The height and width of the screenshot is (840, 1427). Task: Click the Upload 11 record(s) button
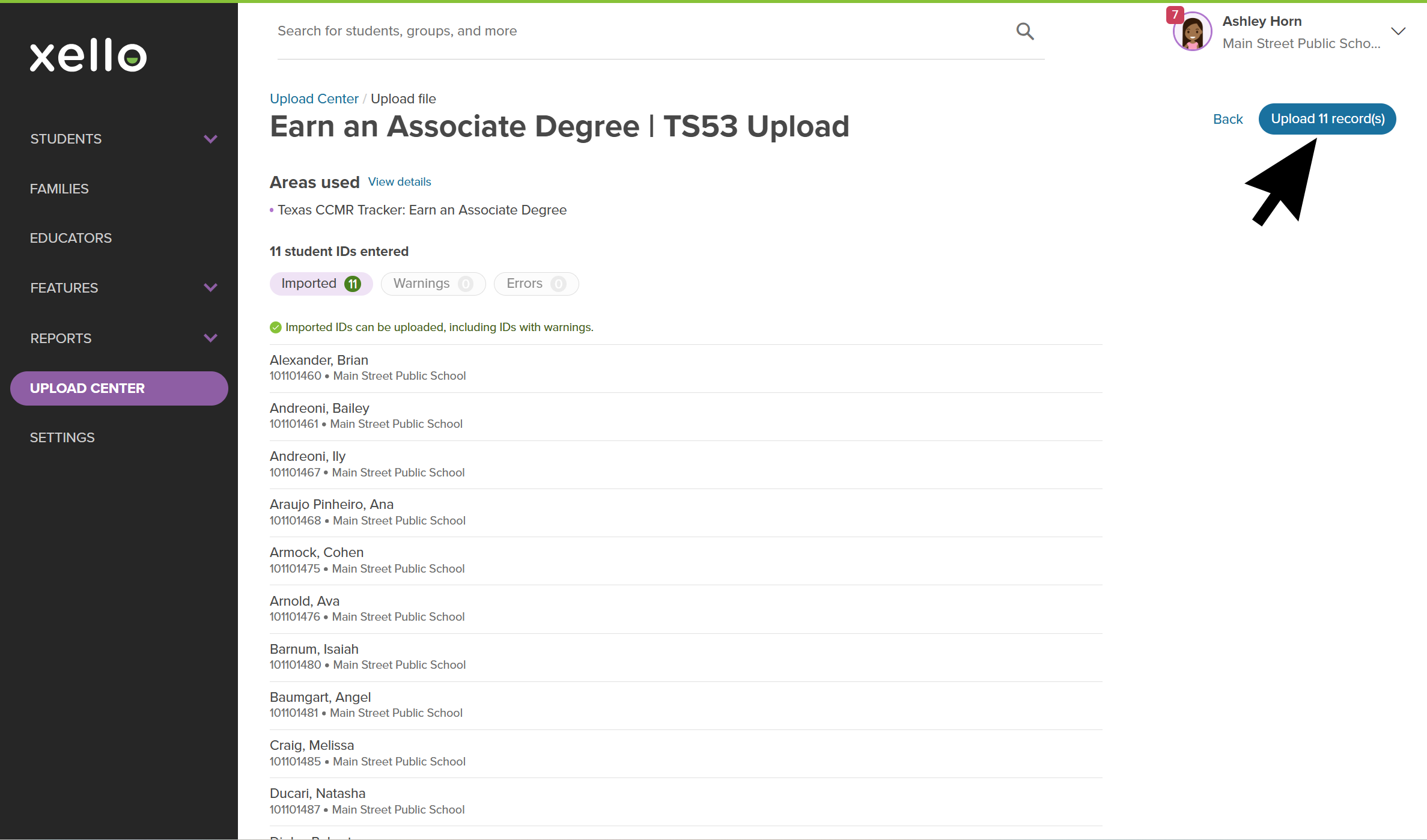[1327, 119]
